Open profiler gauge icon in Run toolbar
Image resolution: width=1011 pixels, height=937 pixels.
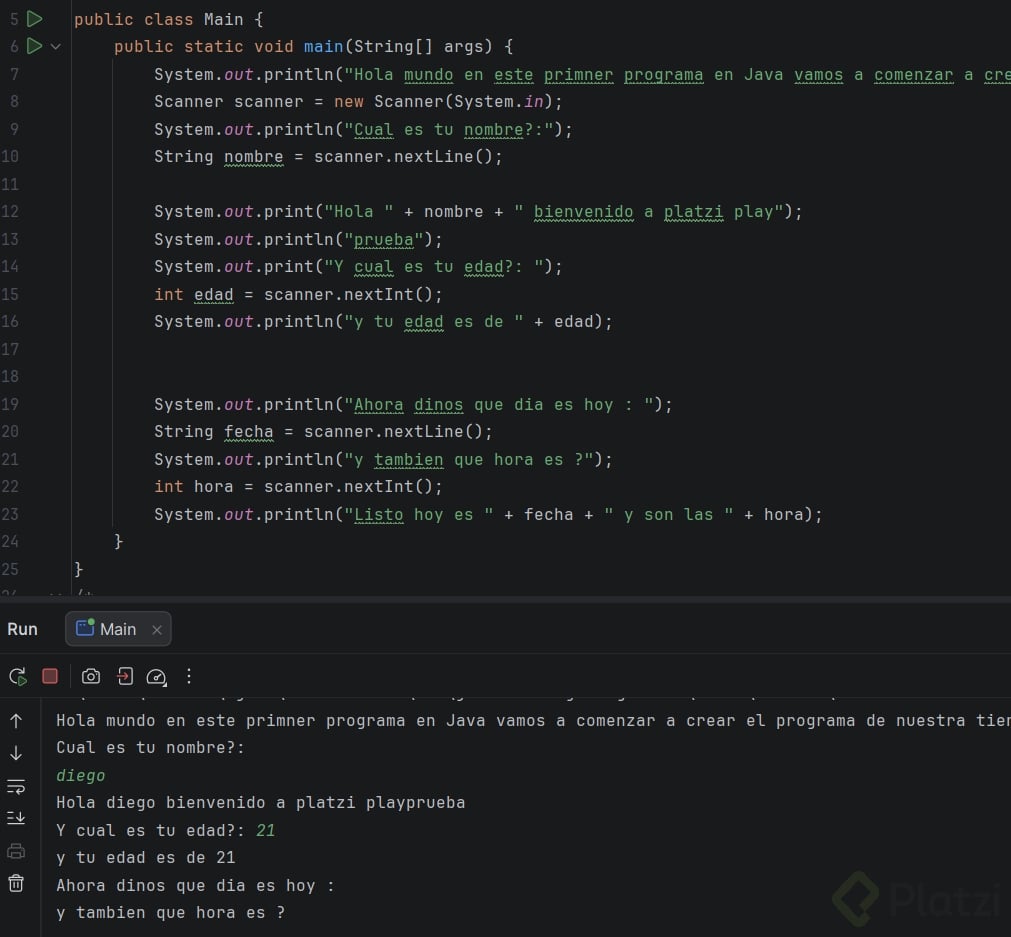tap(157, 676)
